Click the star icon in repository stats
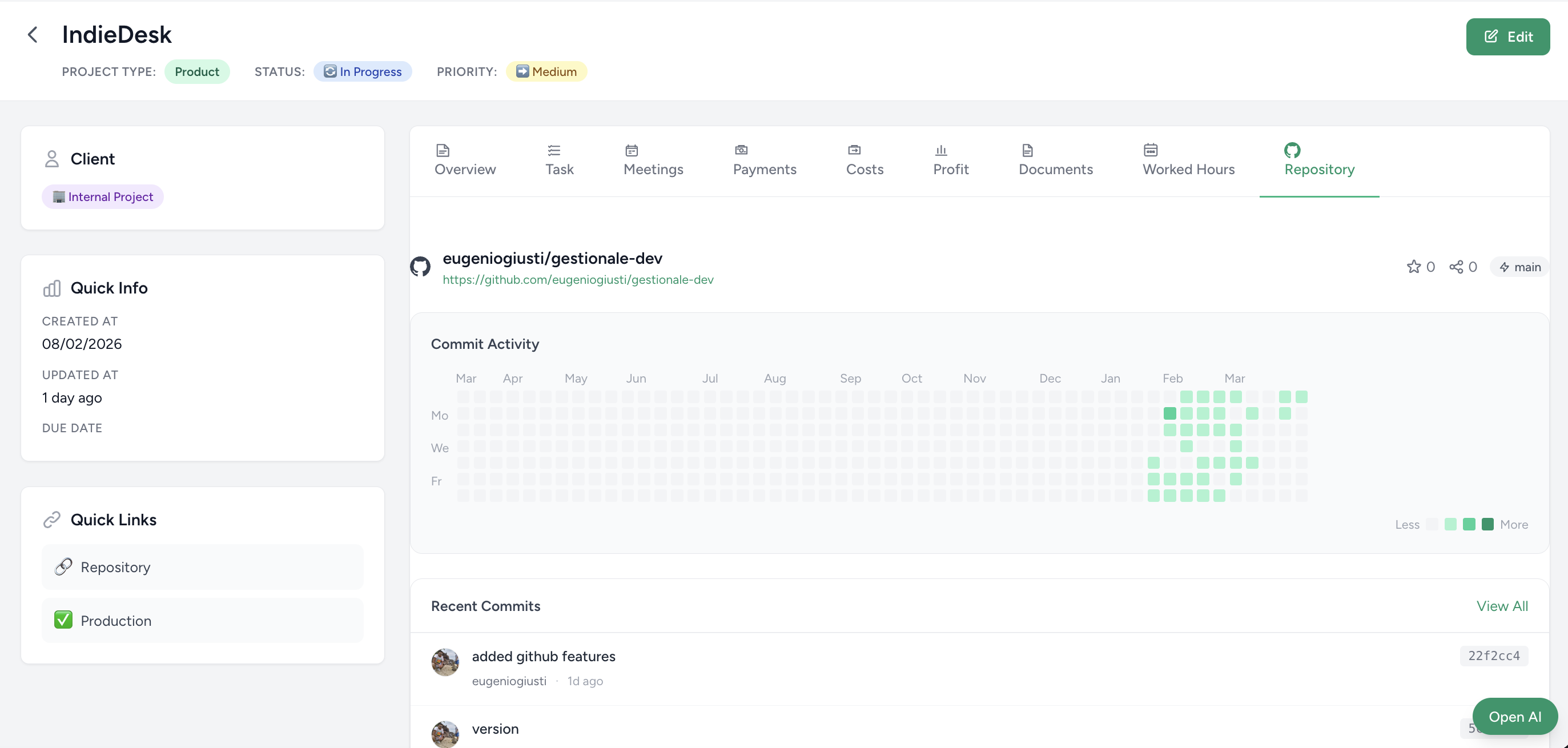 [1413, 267]
